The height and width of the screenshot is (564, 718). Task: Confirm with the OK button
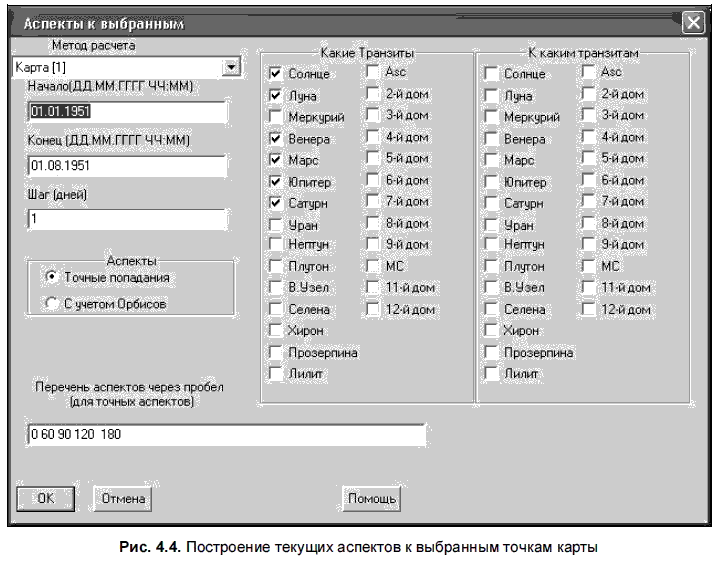(45, 498)
